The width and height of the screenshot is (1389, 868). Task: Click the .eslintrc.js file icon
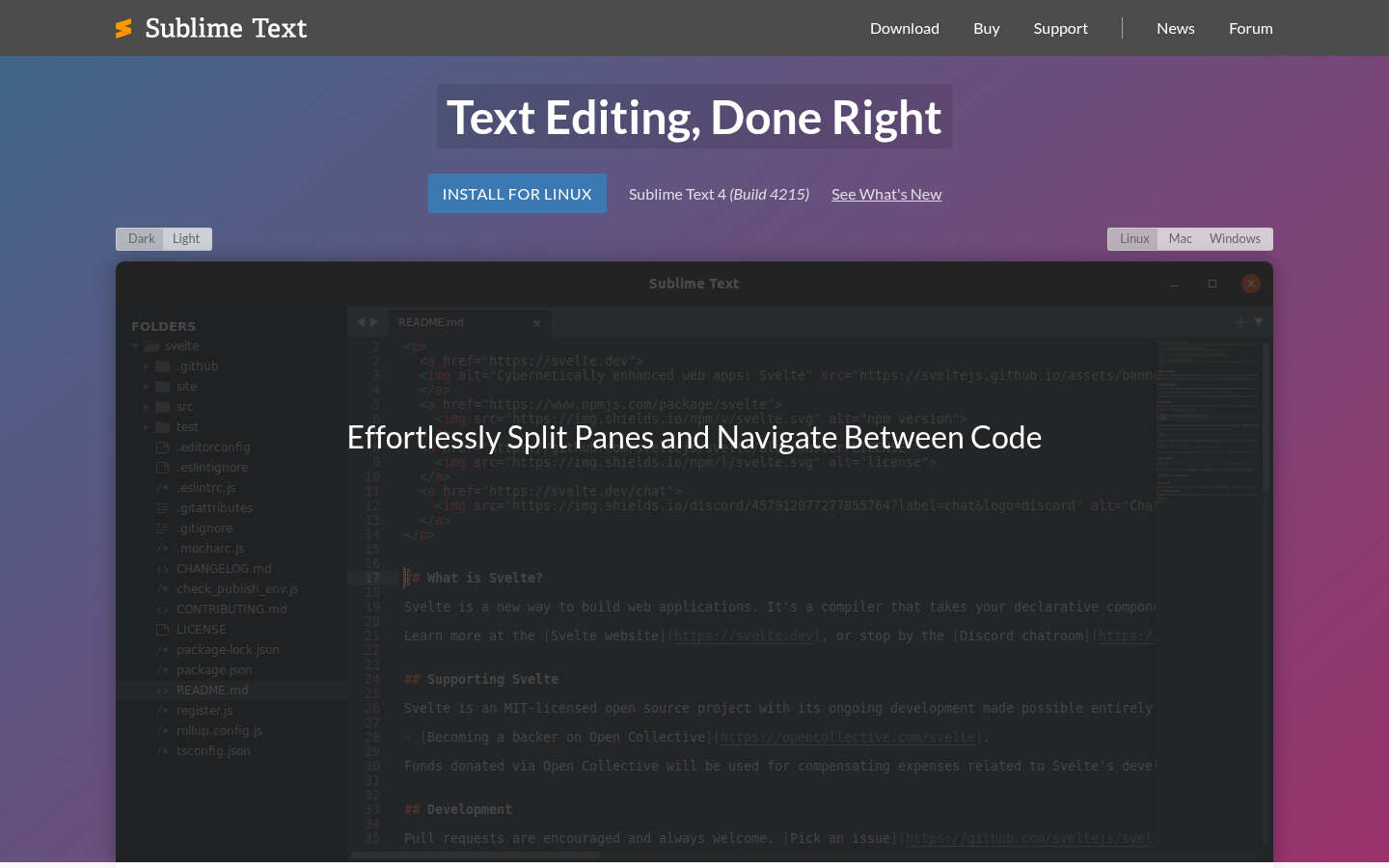click(x=163, y=488)
